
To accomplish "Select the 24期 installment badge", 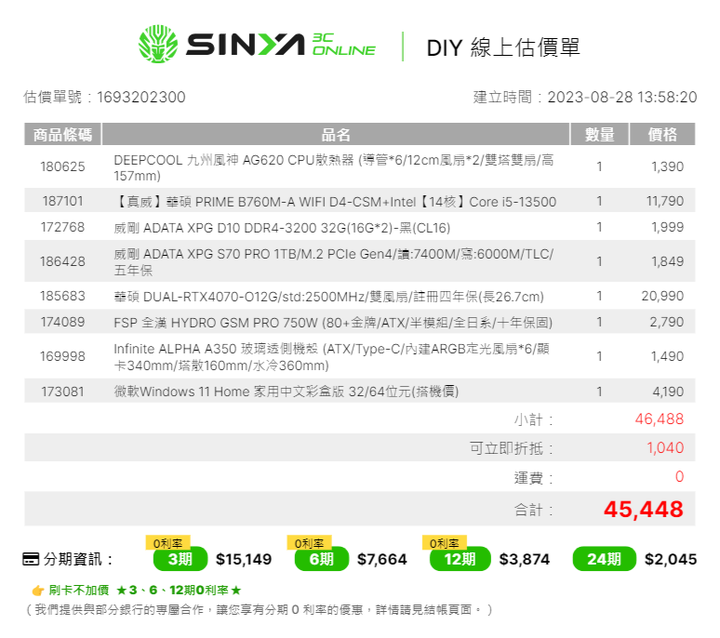I will 604,559.
